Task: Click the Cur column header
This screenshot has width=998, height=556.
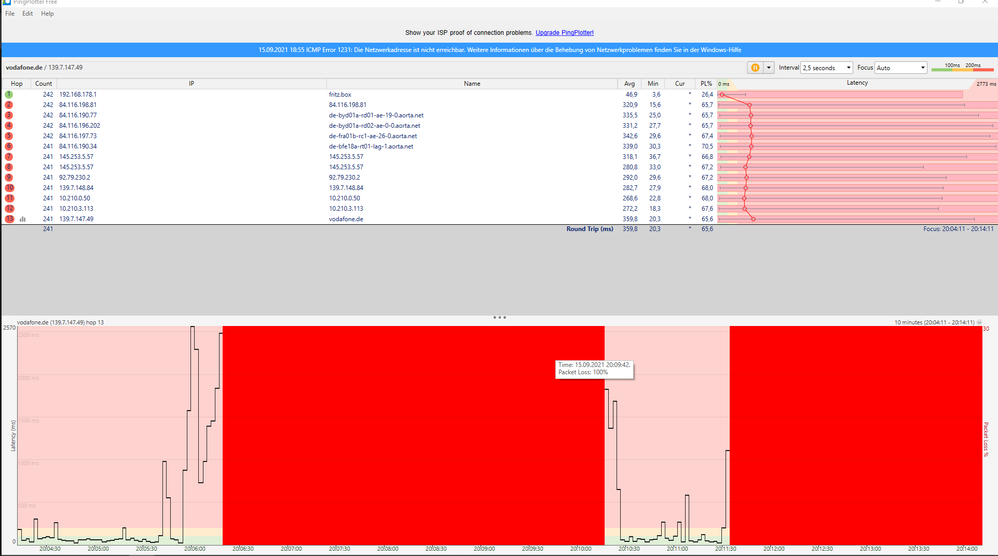Action: pyautogui.click(x=679, y=83)
